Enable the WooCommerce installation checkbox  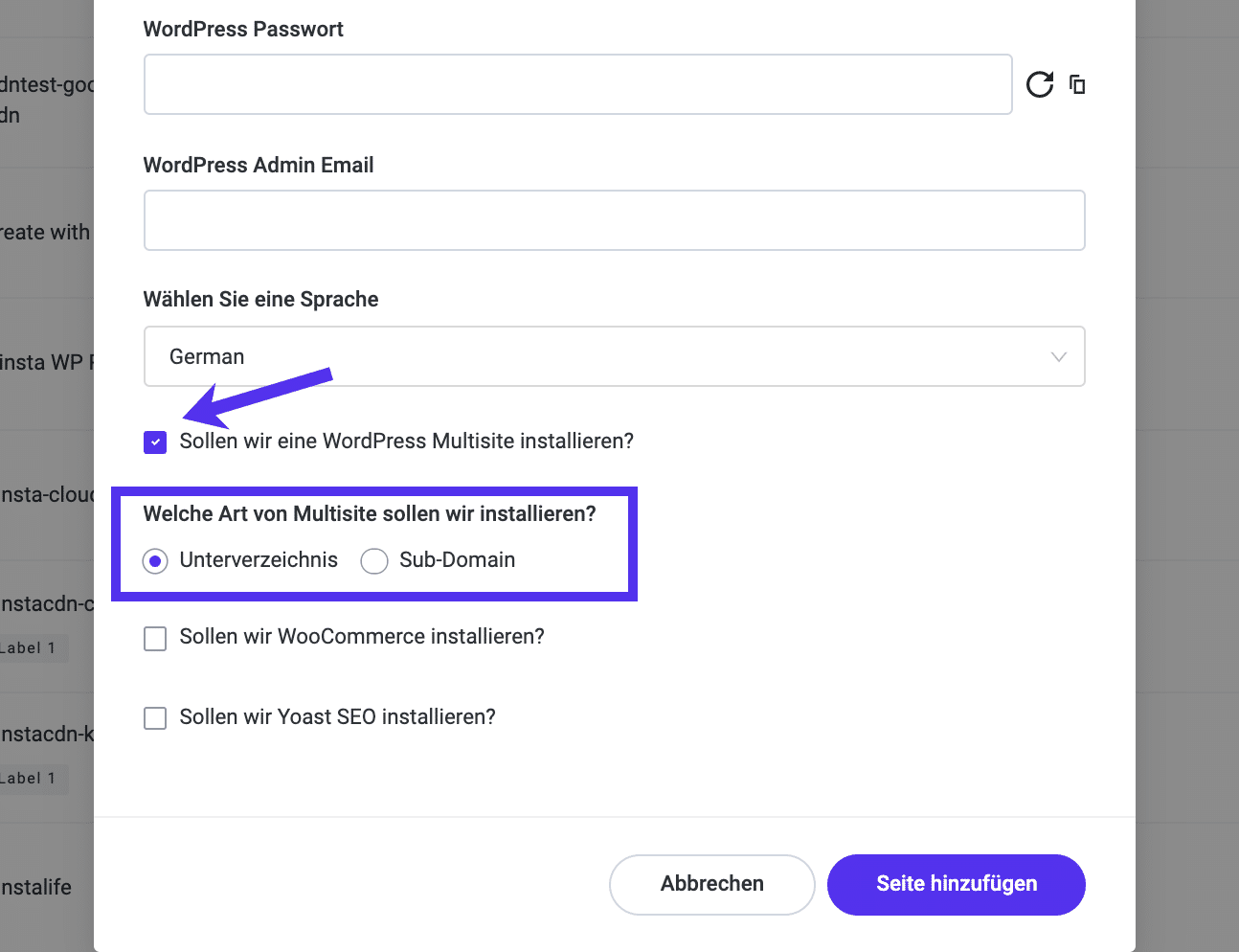(x=154, y=637)
